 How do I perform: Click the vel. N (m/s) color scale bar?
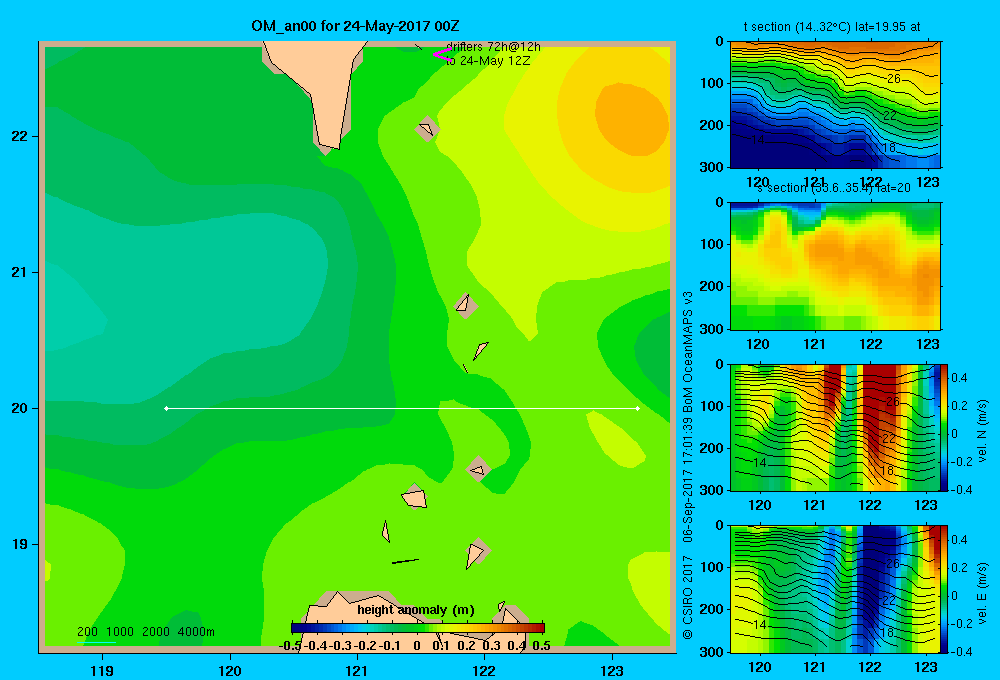pyautogui.click(x=945, y=427)
